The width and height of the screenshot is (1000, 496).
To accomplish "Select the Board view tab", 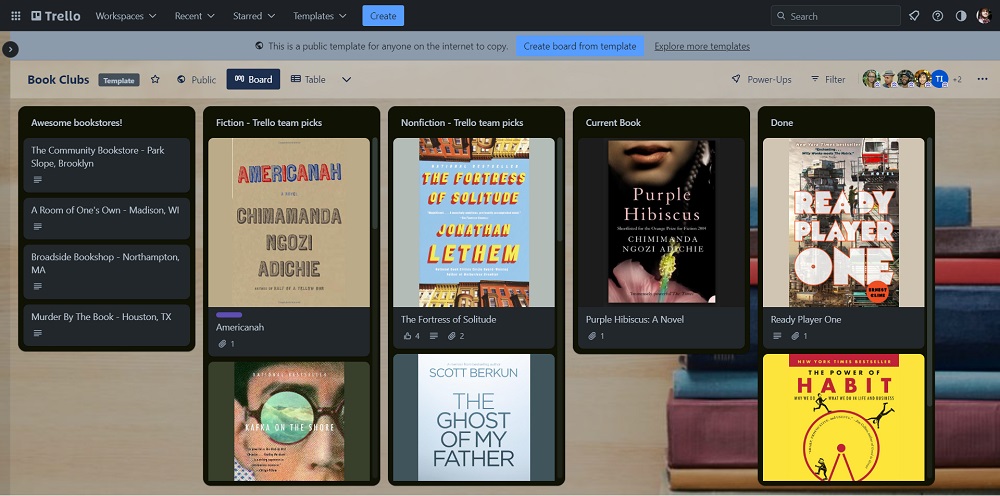I will point(253,79).
